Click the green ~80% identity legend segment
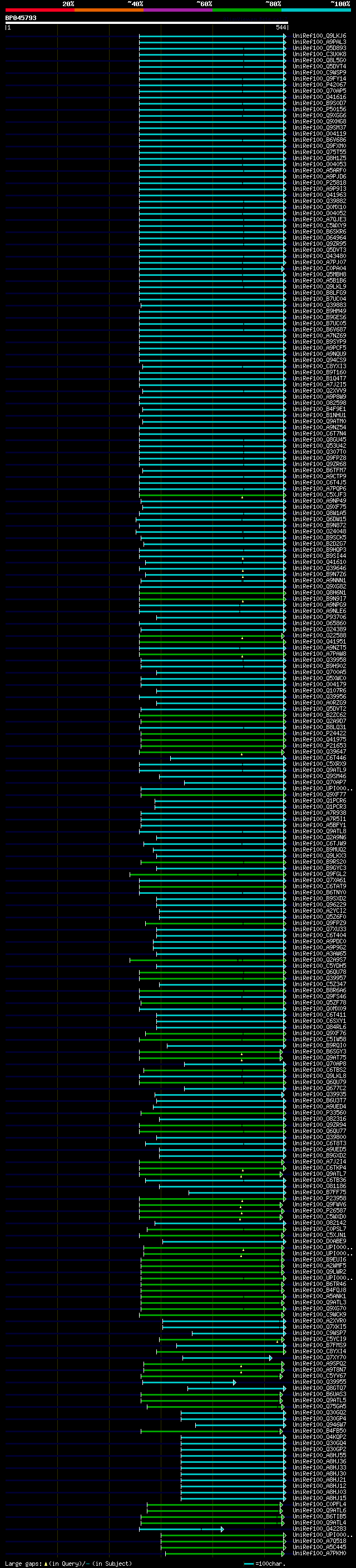 [246, 10]
